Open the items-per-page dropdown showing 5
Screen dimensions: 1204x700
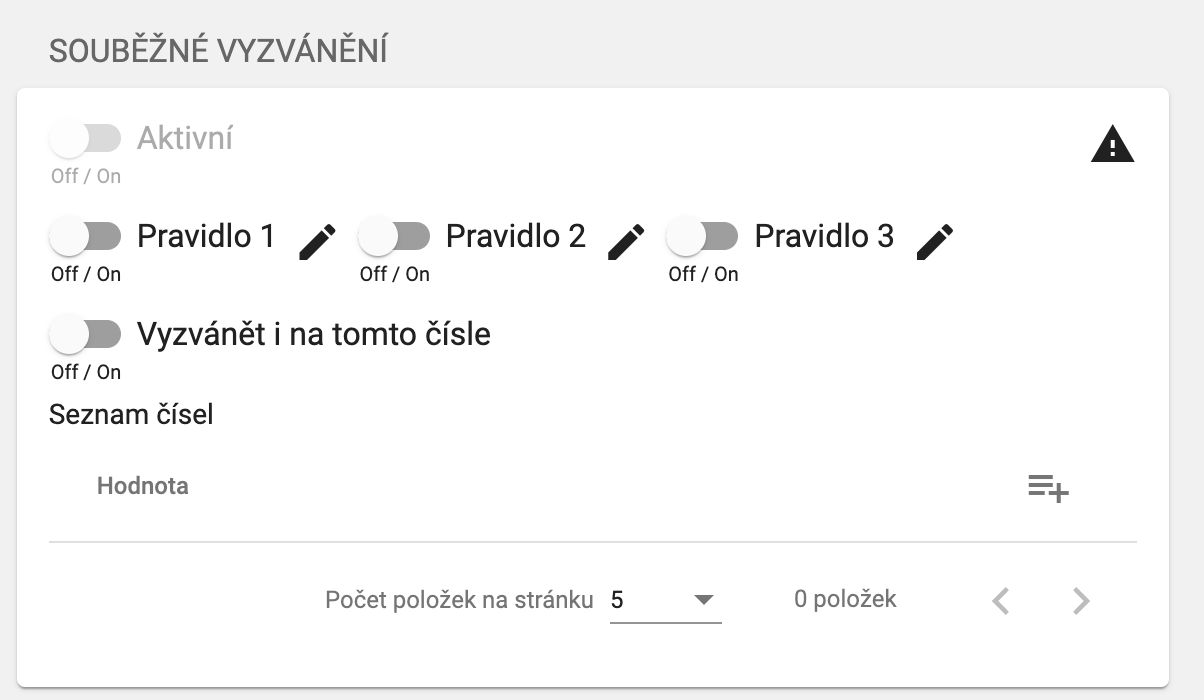(650, 600)
